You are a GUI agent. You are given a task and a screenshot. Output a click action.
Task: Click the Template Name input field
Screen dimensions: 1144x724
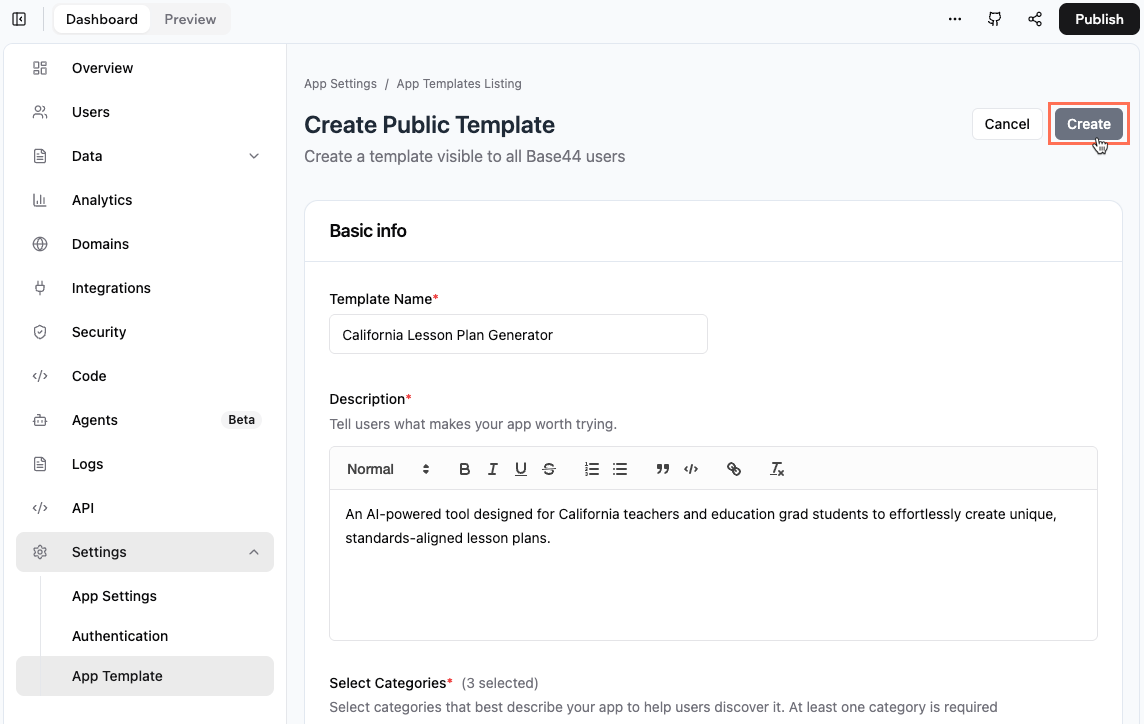(x=518, y=334)
